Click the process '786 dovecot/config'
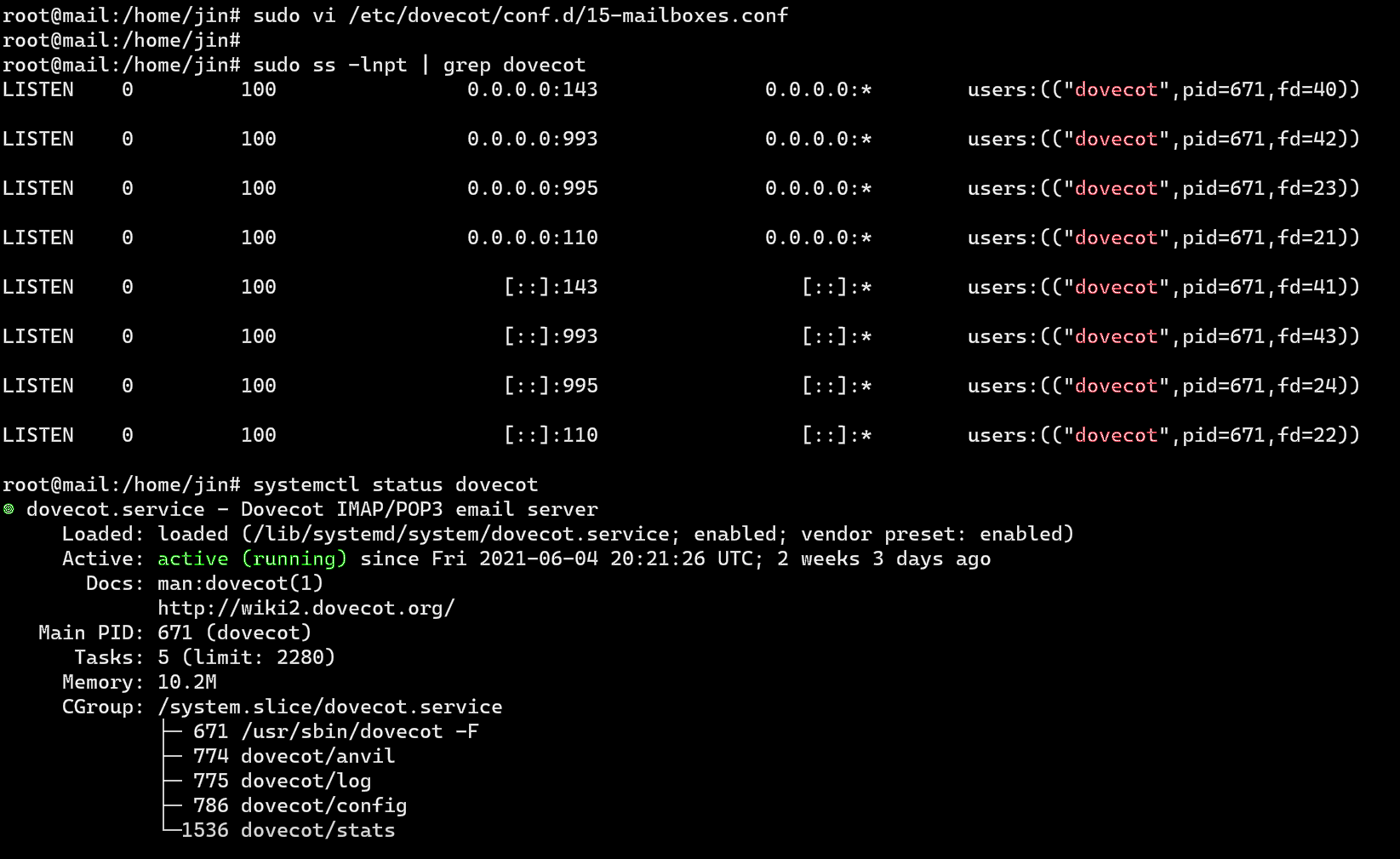 [x=300, y=805]
